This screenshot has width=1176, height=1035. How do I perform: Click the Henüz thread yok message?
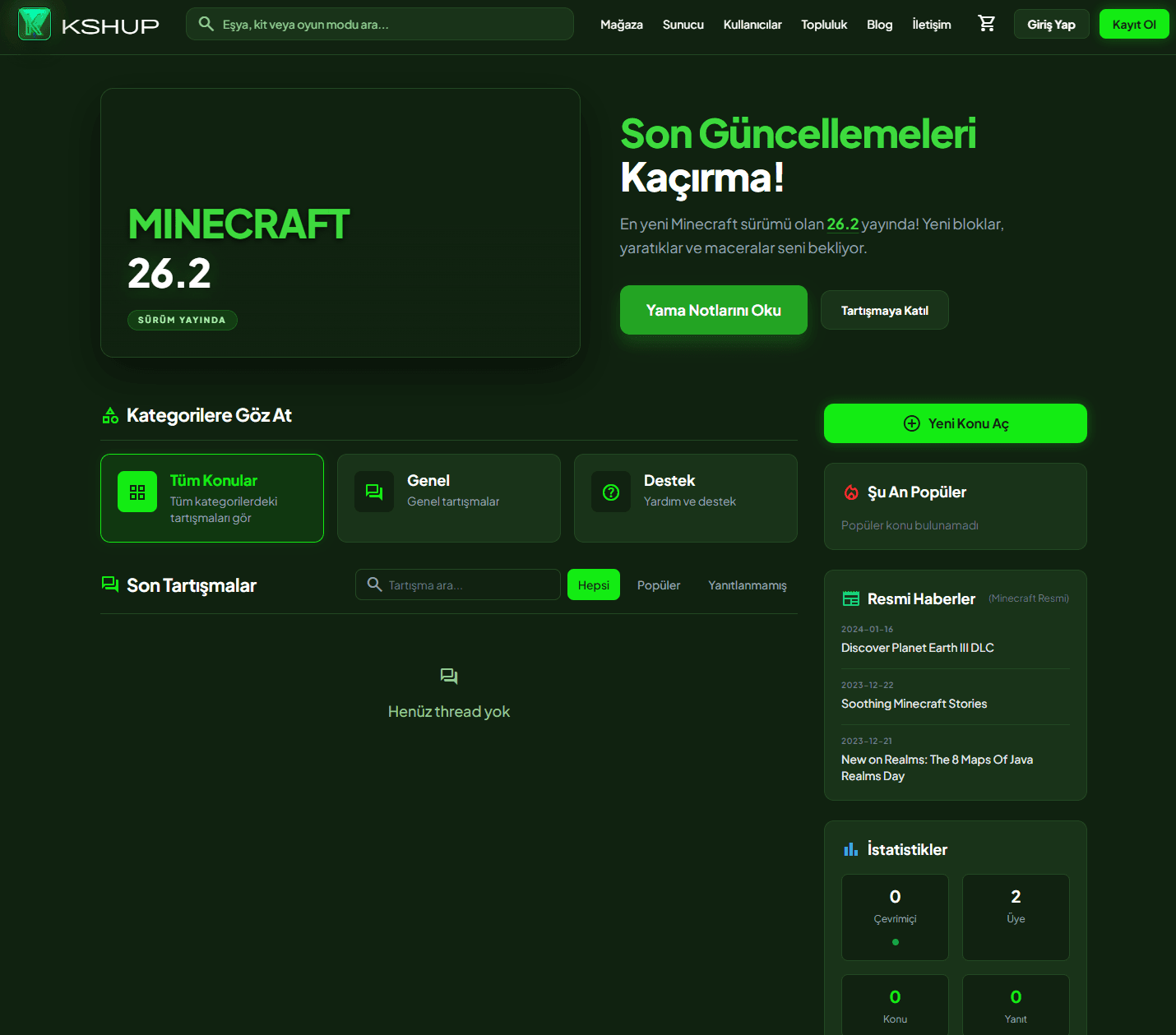pos(449,712)
